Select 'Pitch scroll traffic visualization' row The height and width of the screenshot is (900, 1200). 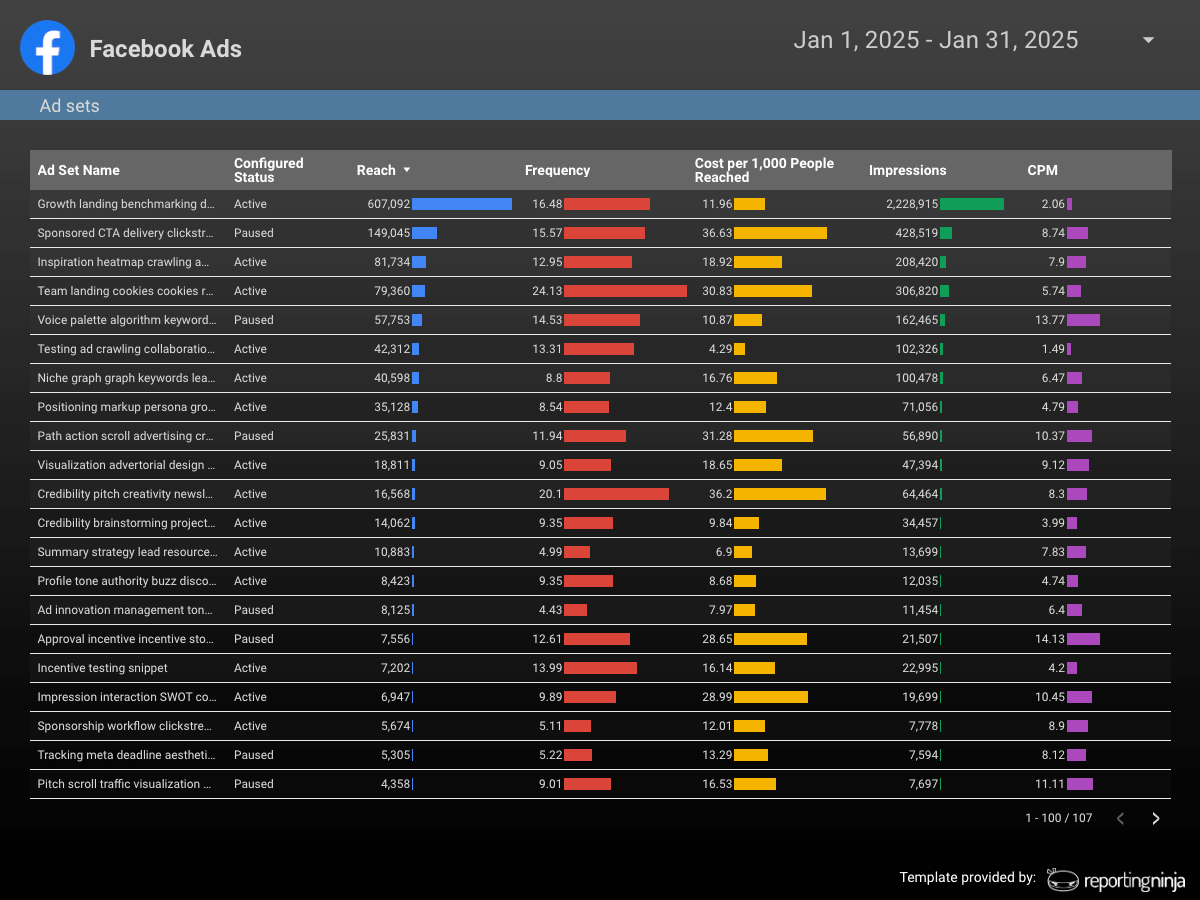point(600,784)
